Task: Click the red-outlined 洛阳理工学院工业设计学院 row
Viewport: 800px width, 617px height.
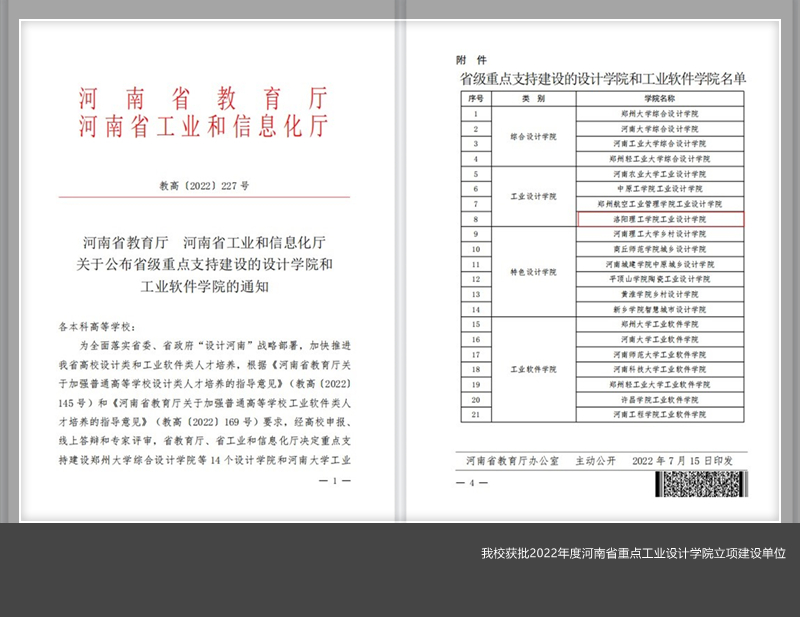Action: click(x=660, y=218)
